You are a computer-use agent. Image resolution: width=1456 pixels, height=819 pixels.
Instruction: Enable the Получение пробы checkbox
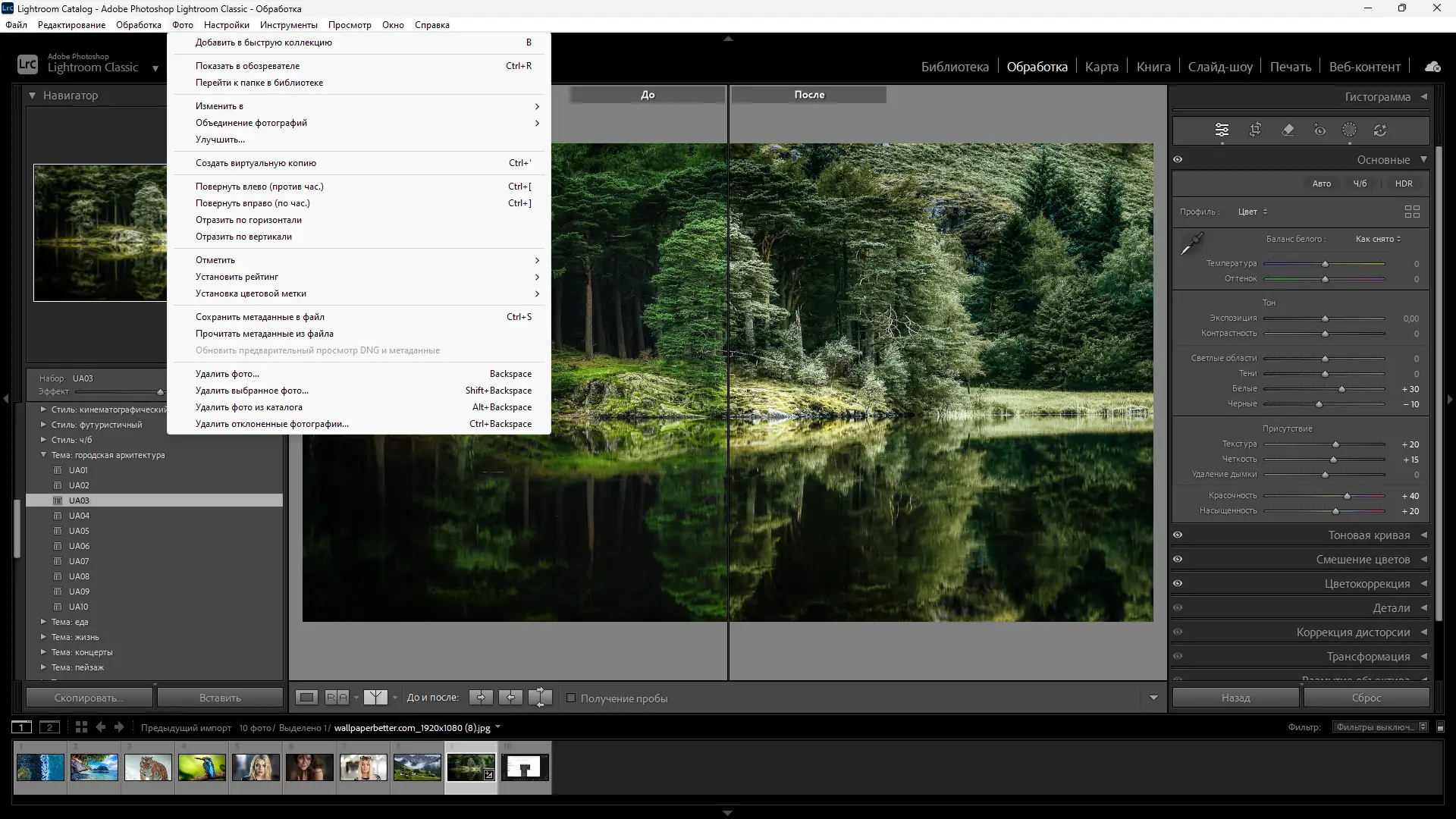coord(571,698)
